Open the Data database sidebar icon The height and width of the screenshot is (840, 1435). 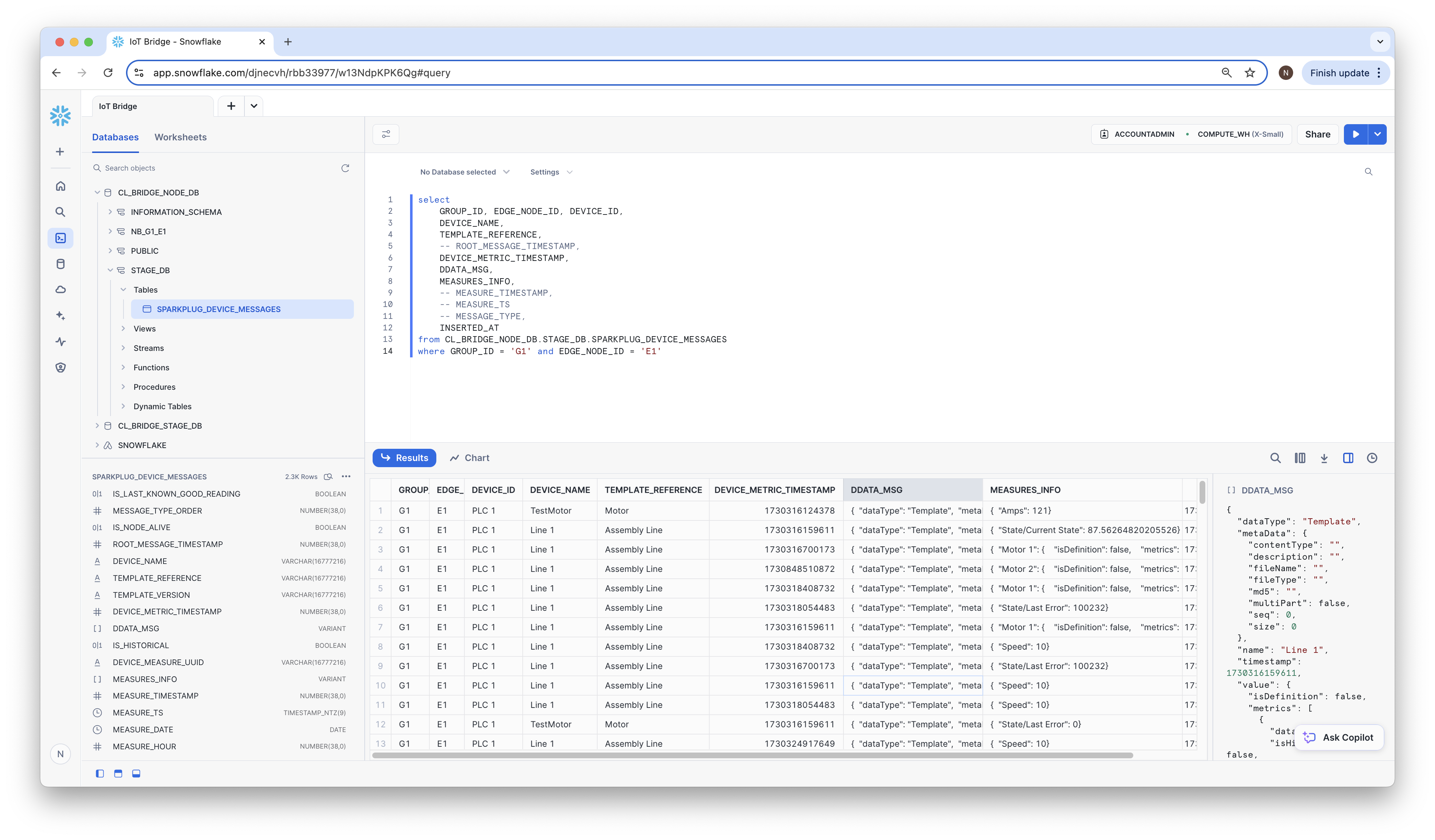(x=60, y=264)
